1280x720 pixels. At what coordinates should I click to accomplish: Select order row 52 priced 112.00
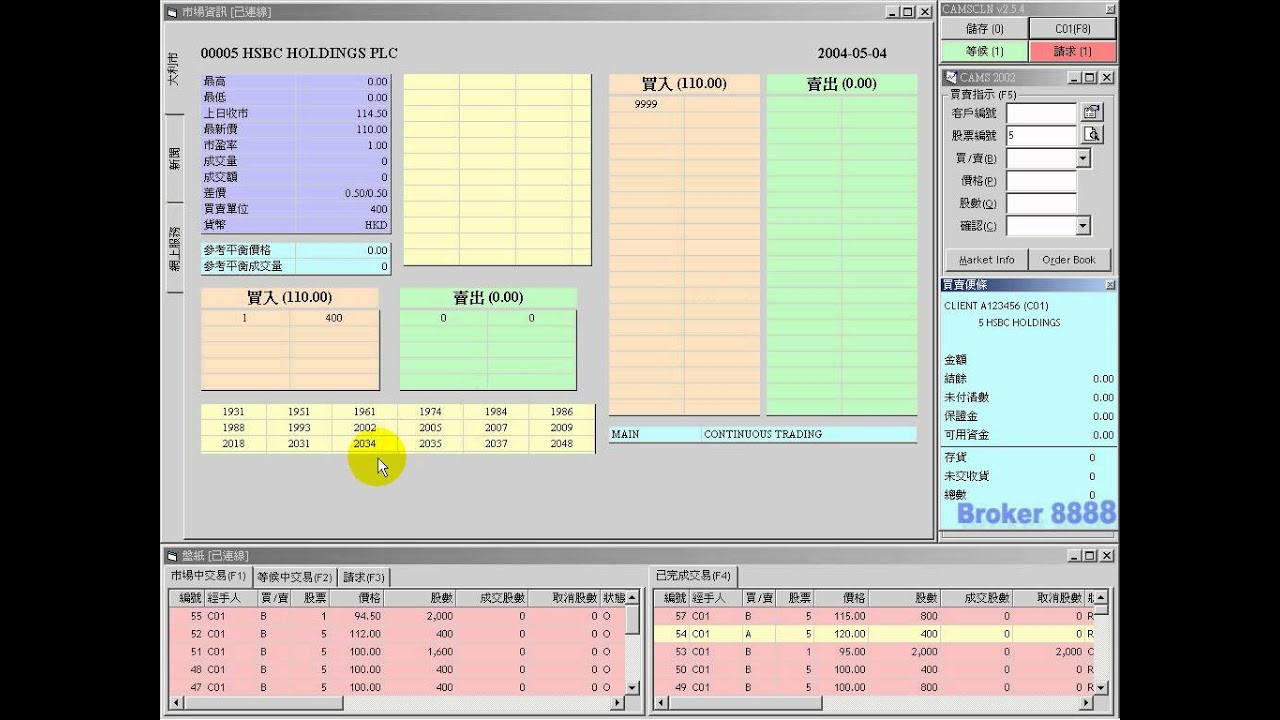[x=397, y=634]
